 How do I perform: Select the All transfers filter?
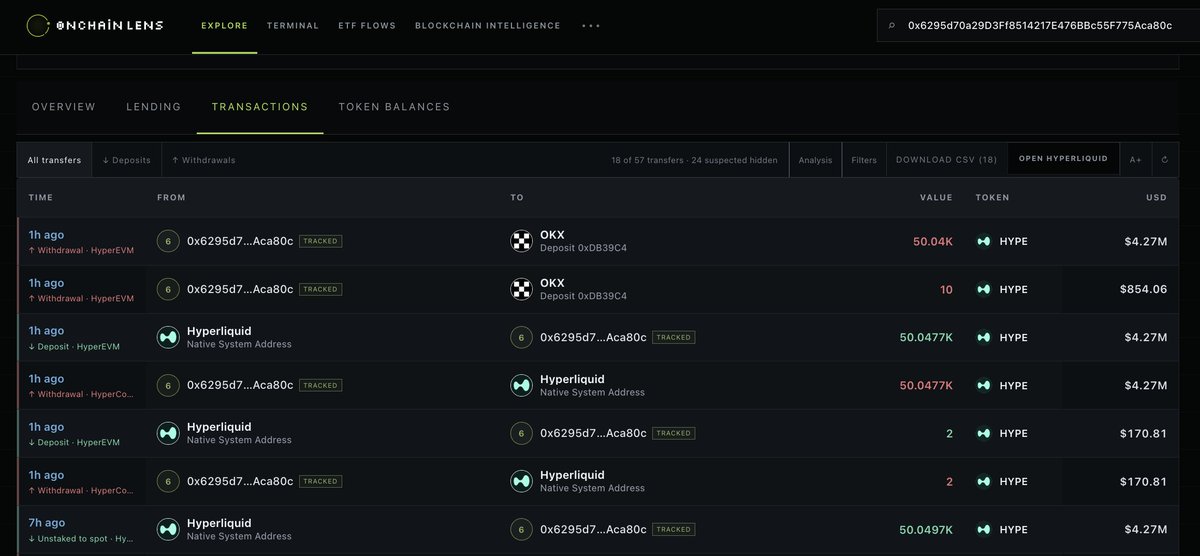tap(55, 160)
